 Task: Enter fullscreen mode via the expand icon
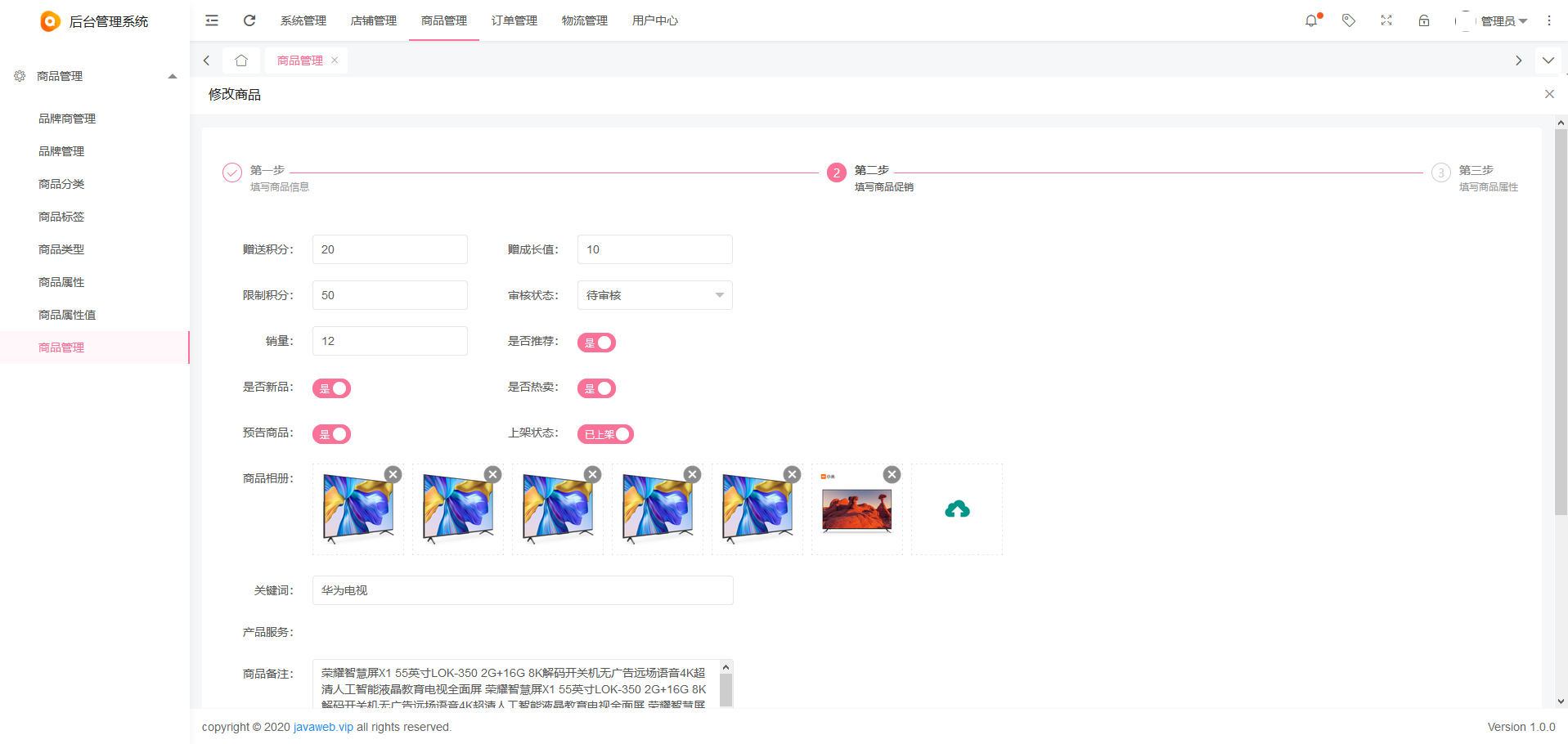(1386, 20)
